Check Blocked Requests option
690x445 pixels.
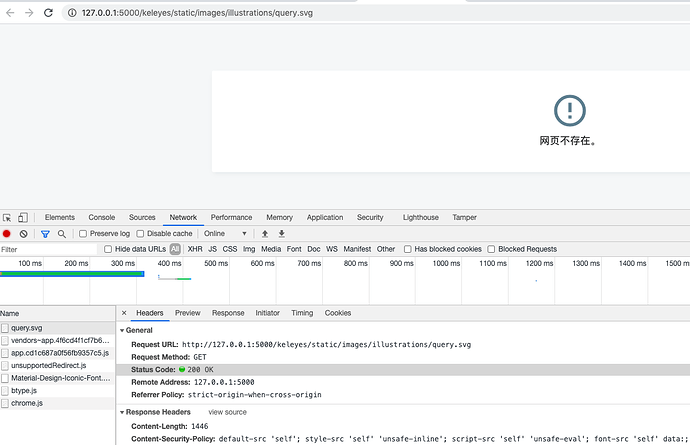[491, 249]
